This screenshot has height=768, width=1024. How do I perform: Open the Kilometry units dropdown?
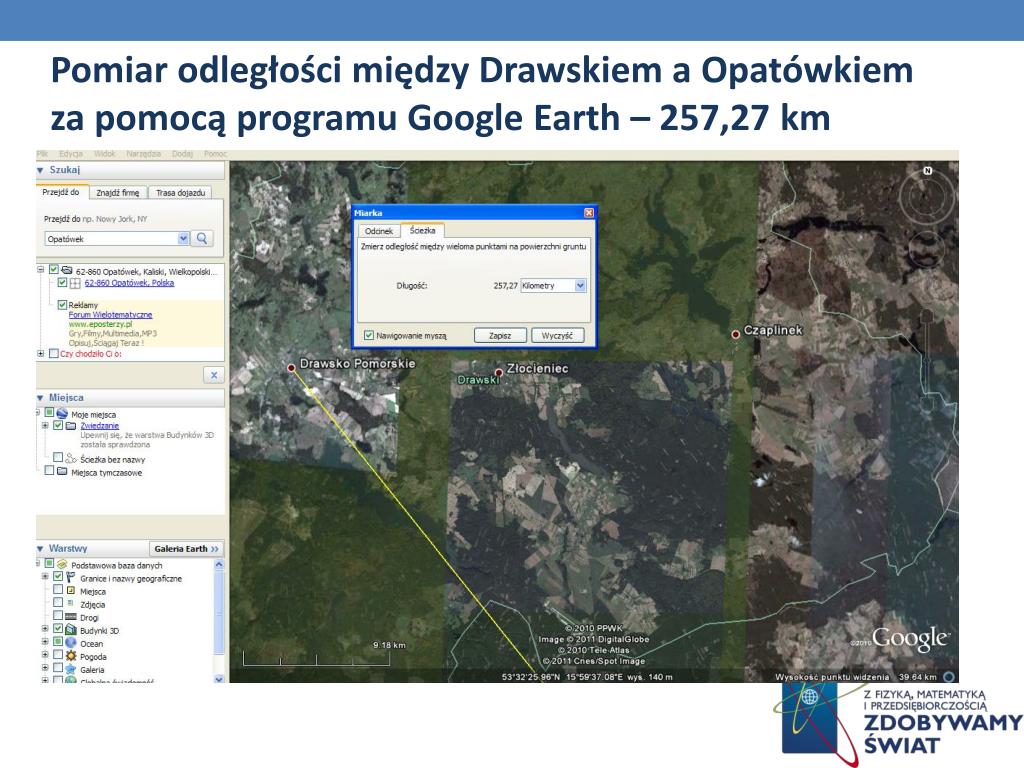point(580,285)
